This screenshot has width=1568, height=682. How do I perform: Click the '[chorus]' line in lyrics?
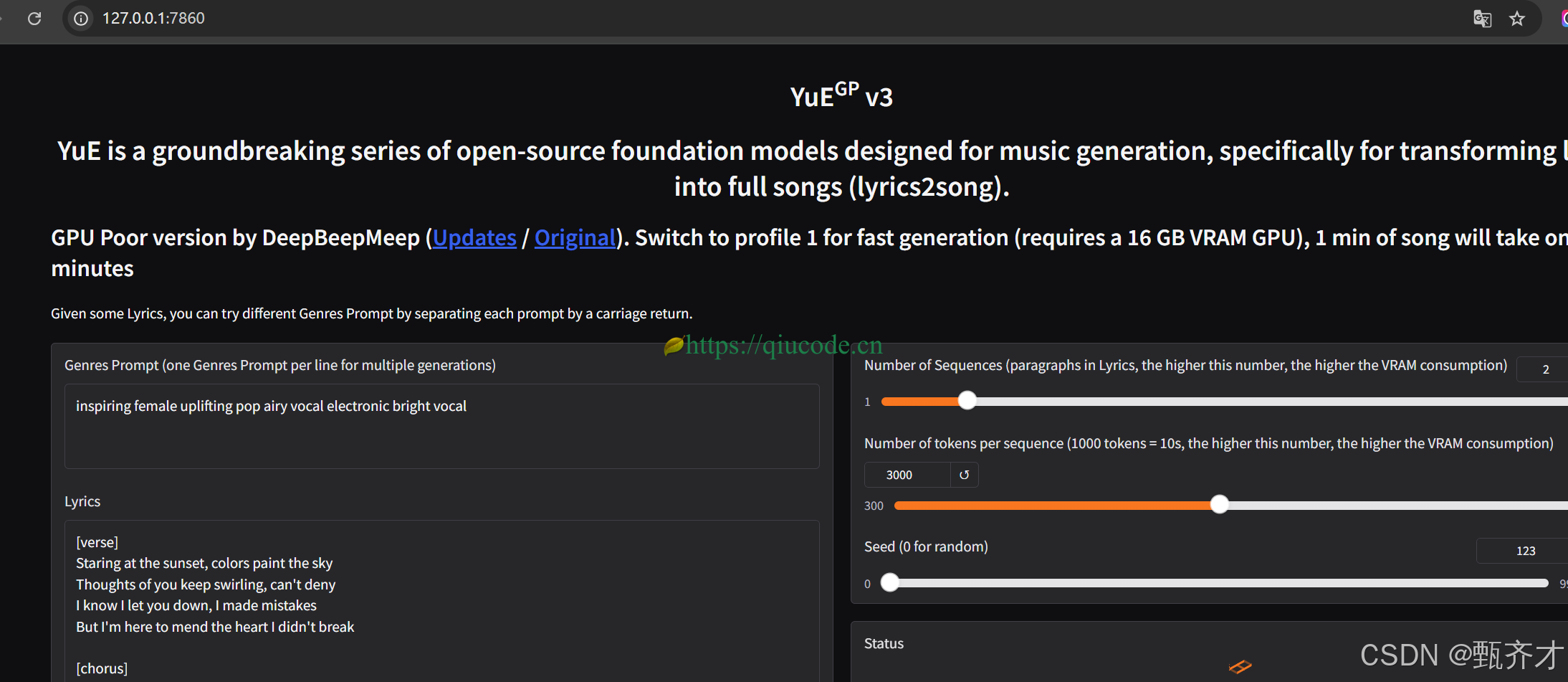[x=102, y=668]
